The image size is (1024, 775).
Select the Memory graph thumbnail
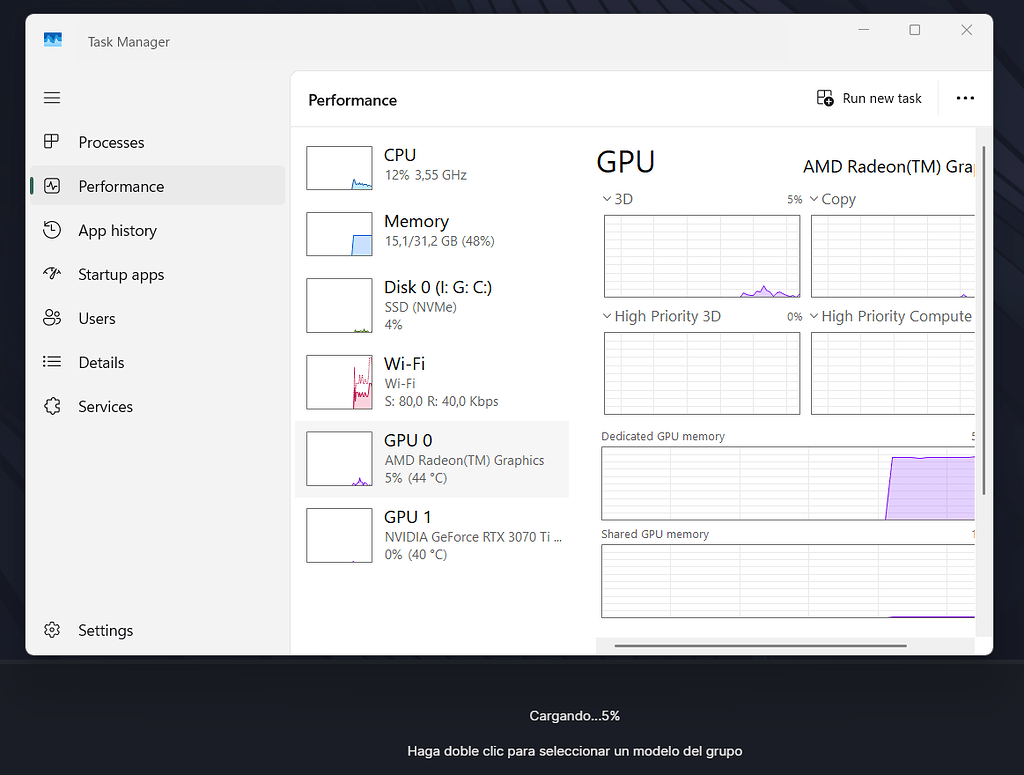point(340,234)
